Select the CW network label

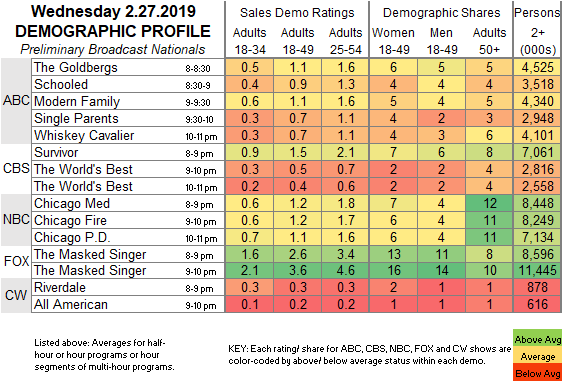(16, 296)
